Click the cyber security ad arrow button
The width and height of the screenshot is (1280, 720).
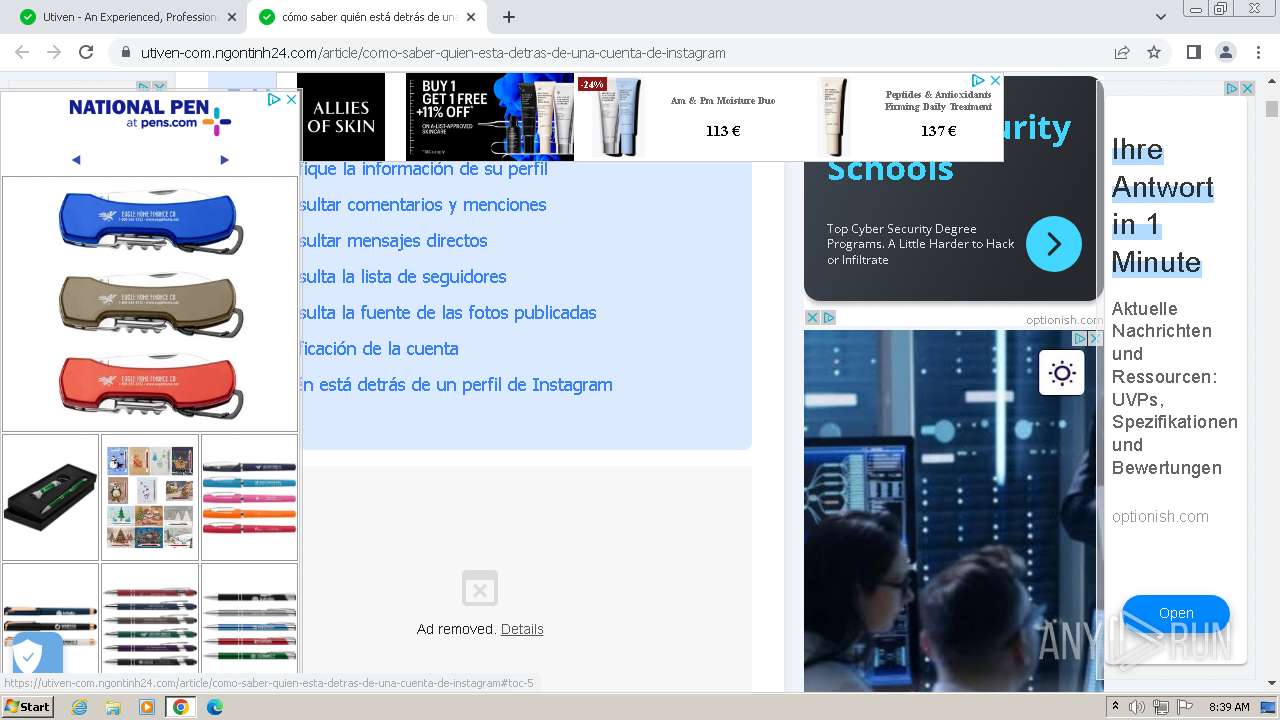(1053, 244)
